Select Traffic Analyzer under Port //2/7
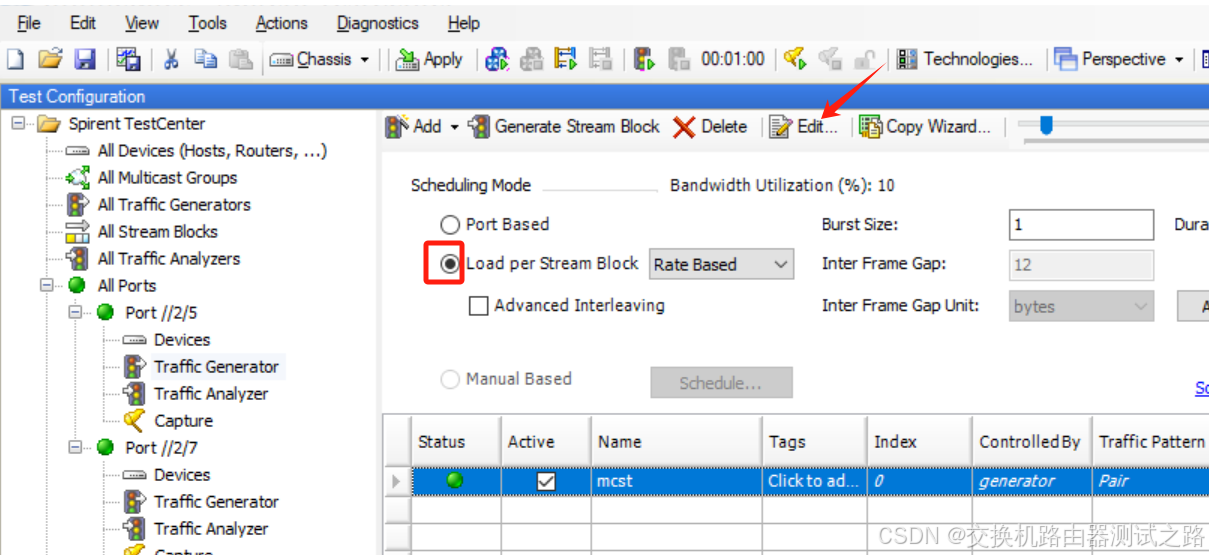 click(210, 529)
